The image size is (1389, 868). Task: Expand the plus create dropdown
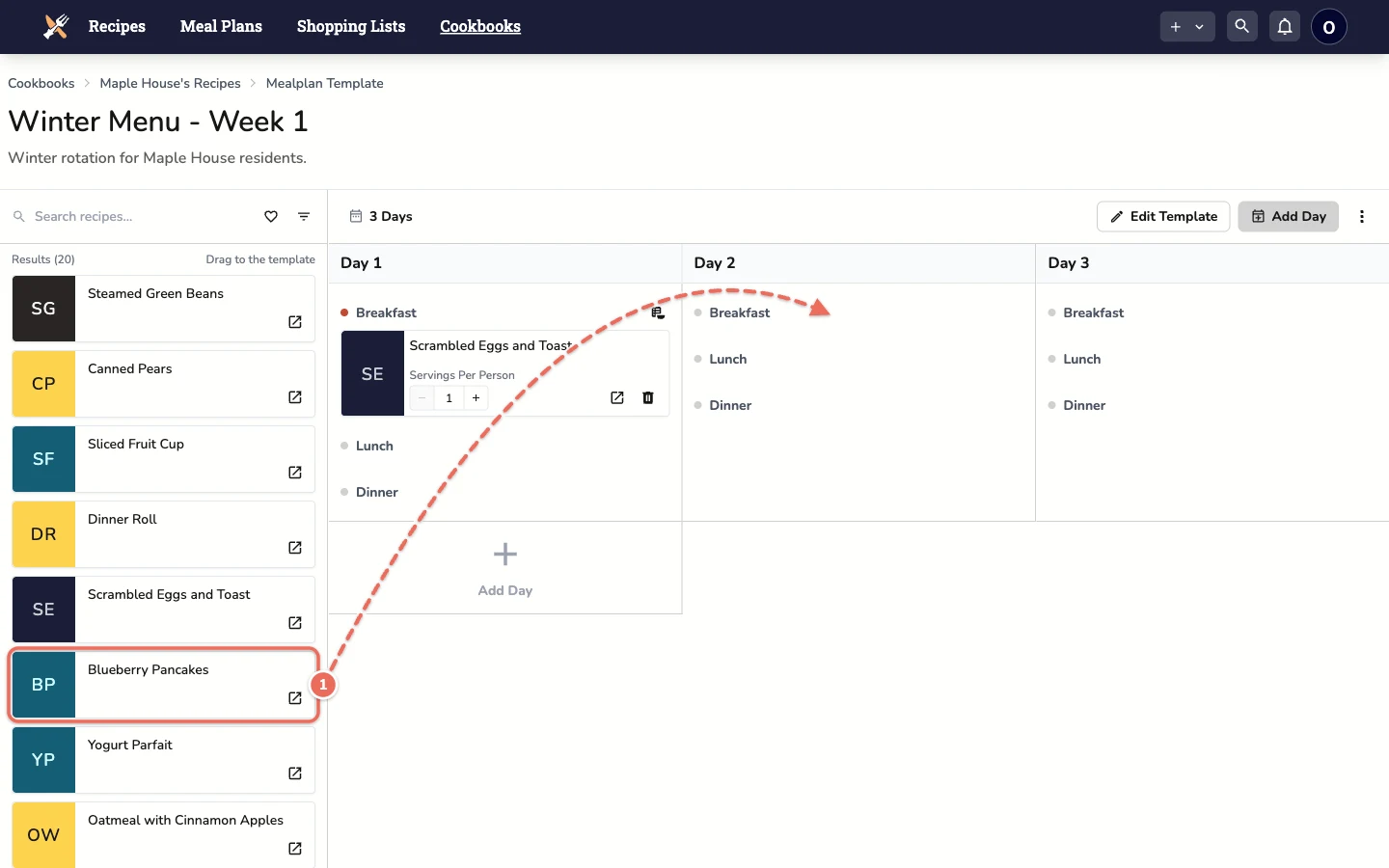tap(1187, 27)
